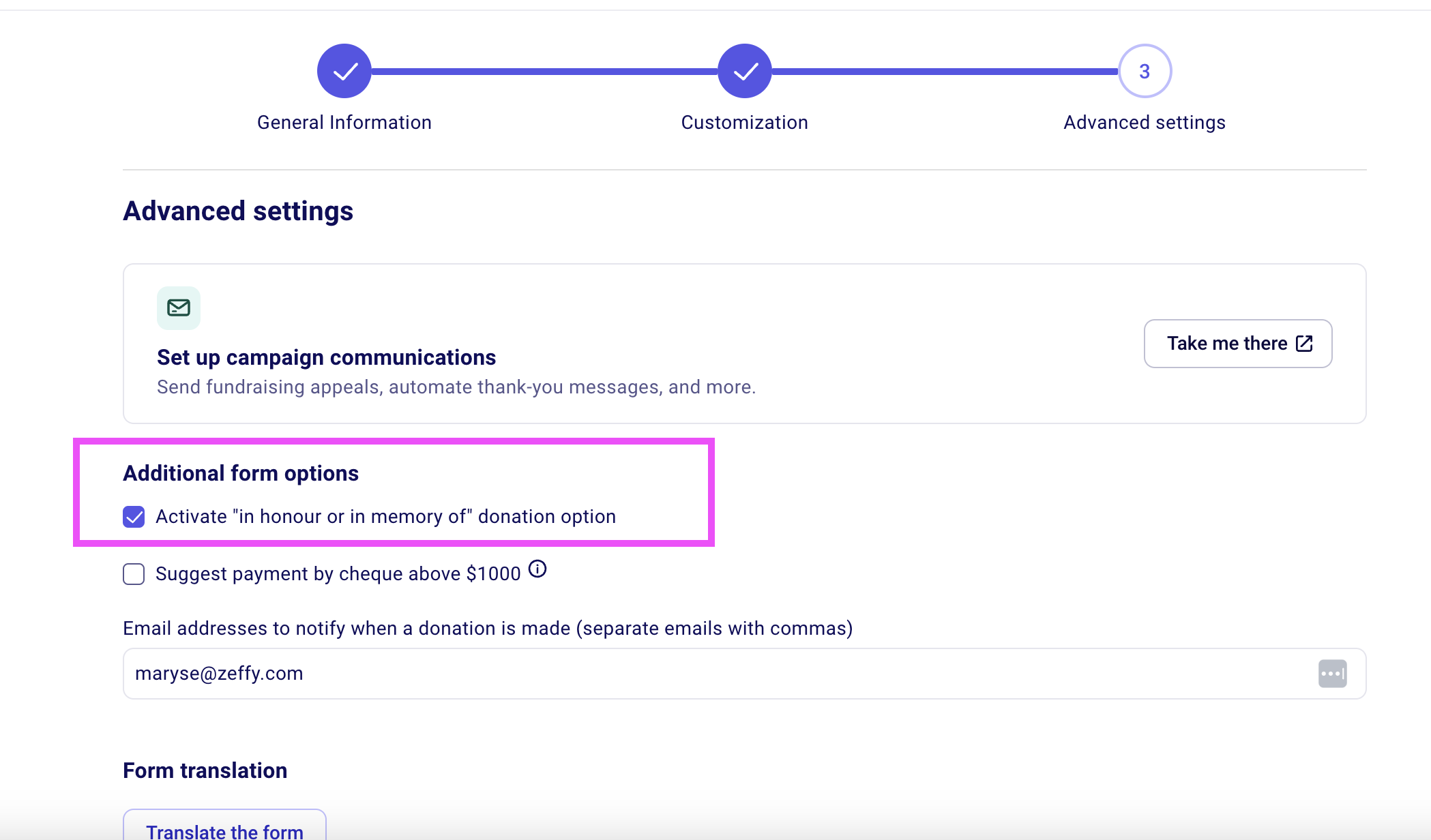Click progress line between Customization and step 3
The height and width of the screenshot is (840, 1431).
(x=945, y=71)
